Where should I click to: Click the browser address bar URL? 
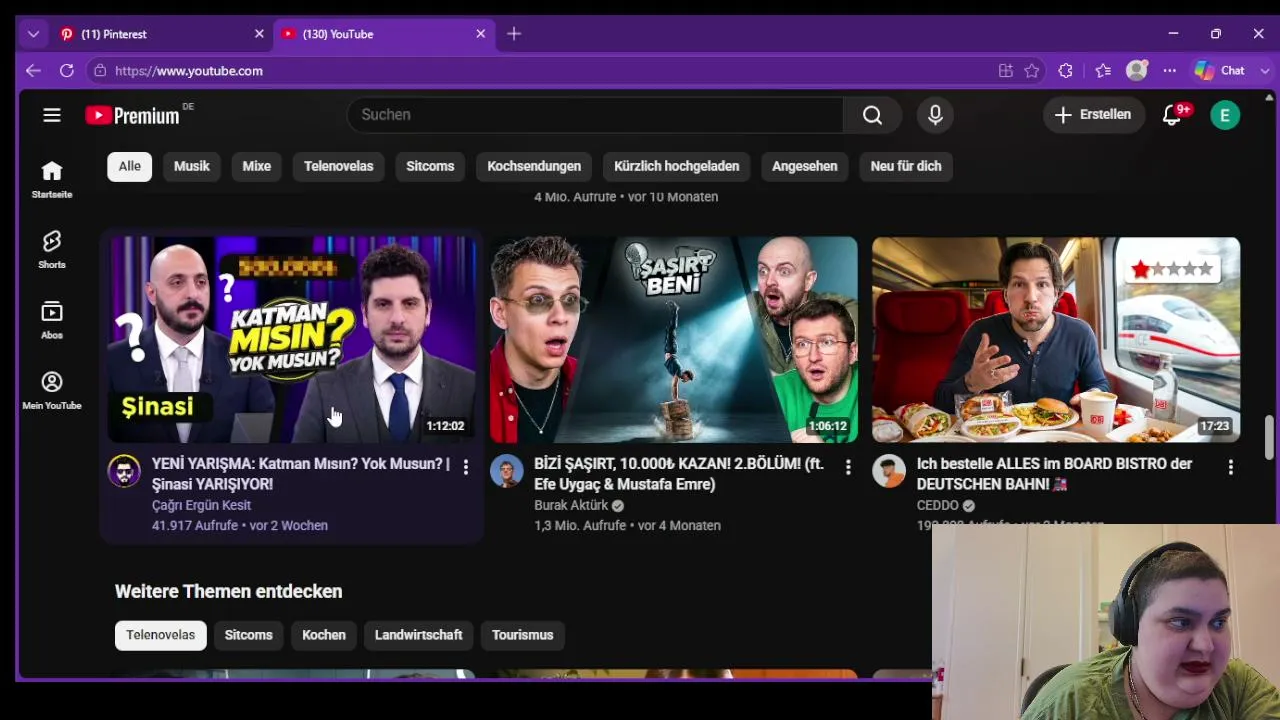[x=189, y=71]
